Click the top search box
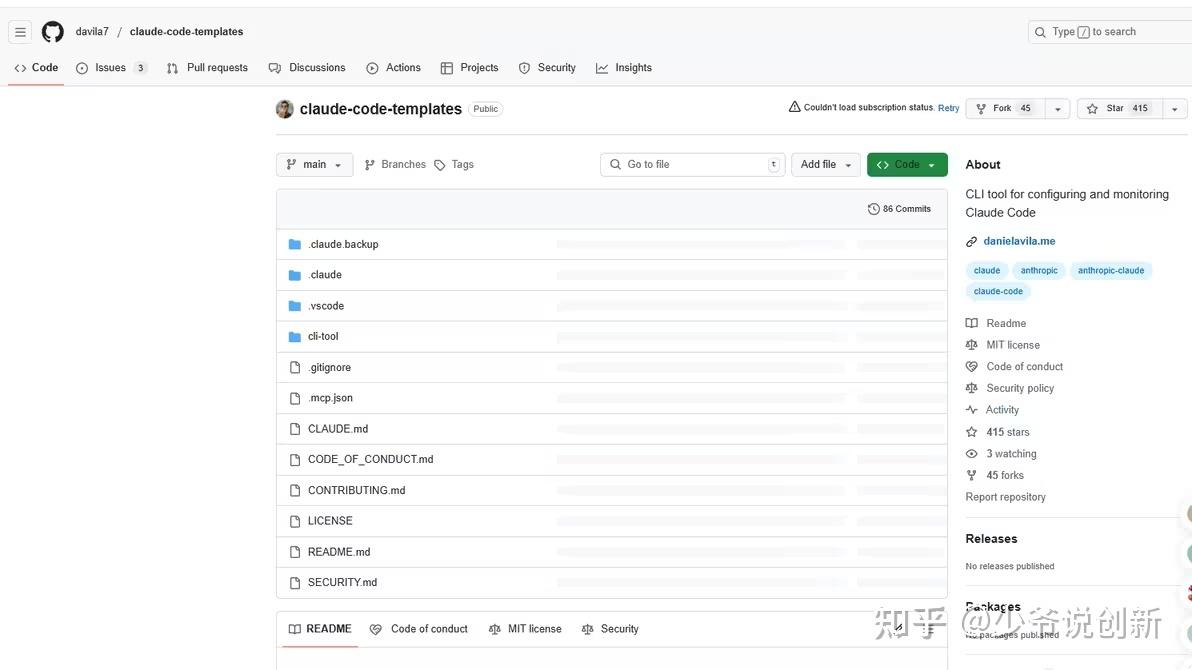 pos(1110,32)
